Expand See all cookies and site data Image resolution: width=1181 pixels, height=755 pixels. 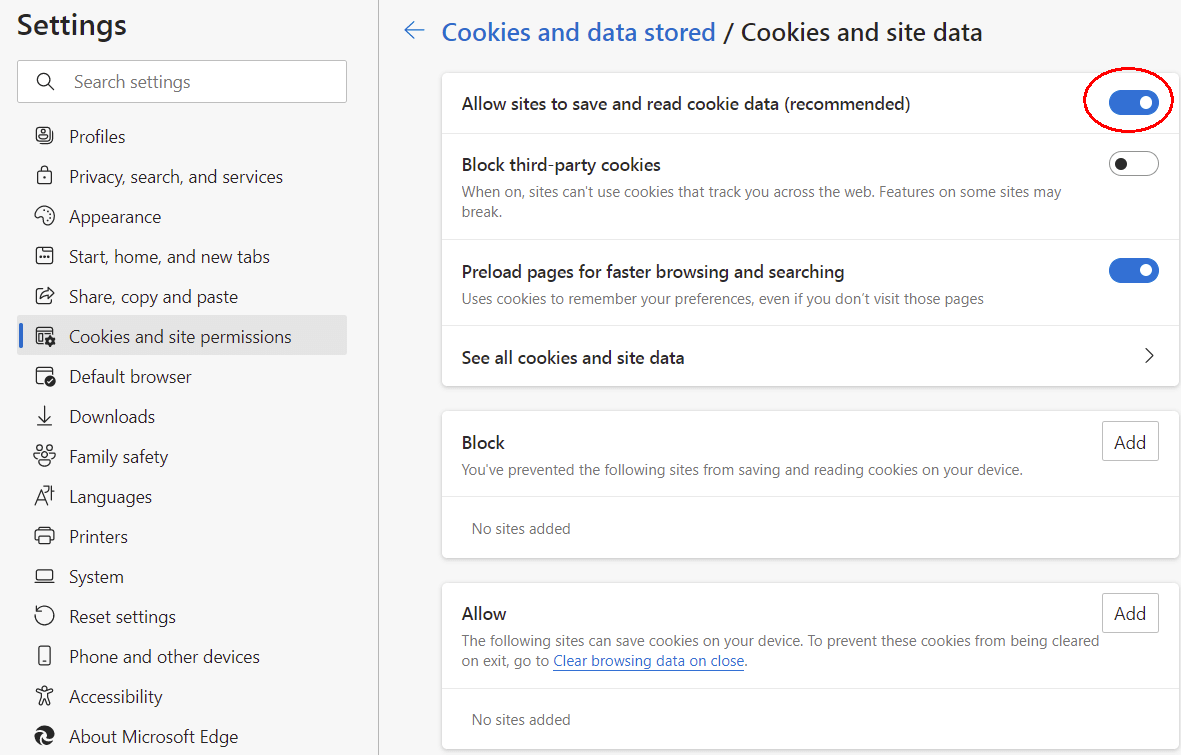[1148, 356]
